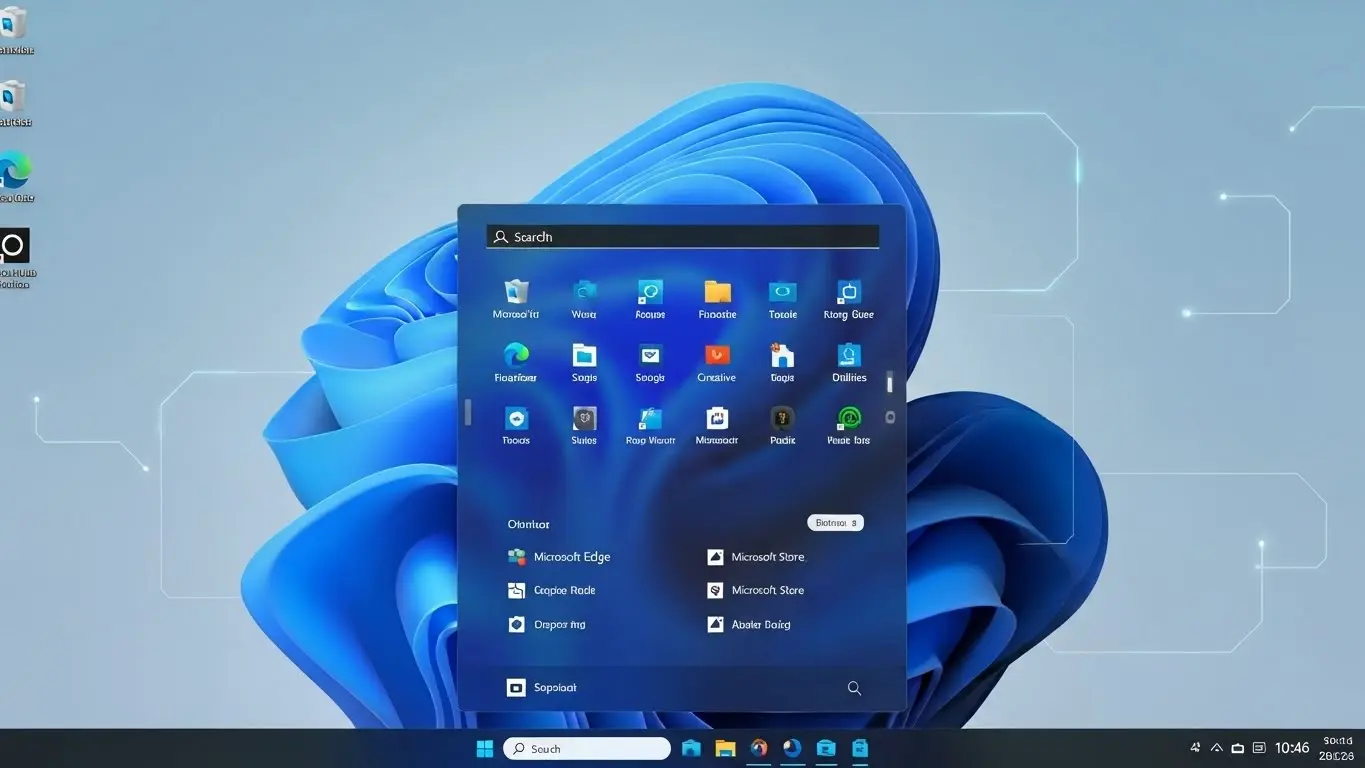Open Firefox from the taskbar

pyautogui.click(x=758, y=747)
